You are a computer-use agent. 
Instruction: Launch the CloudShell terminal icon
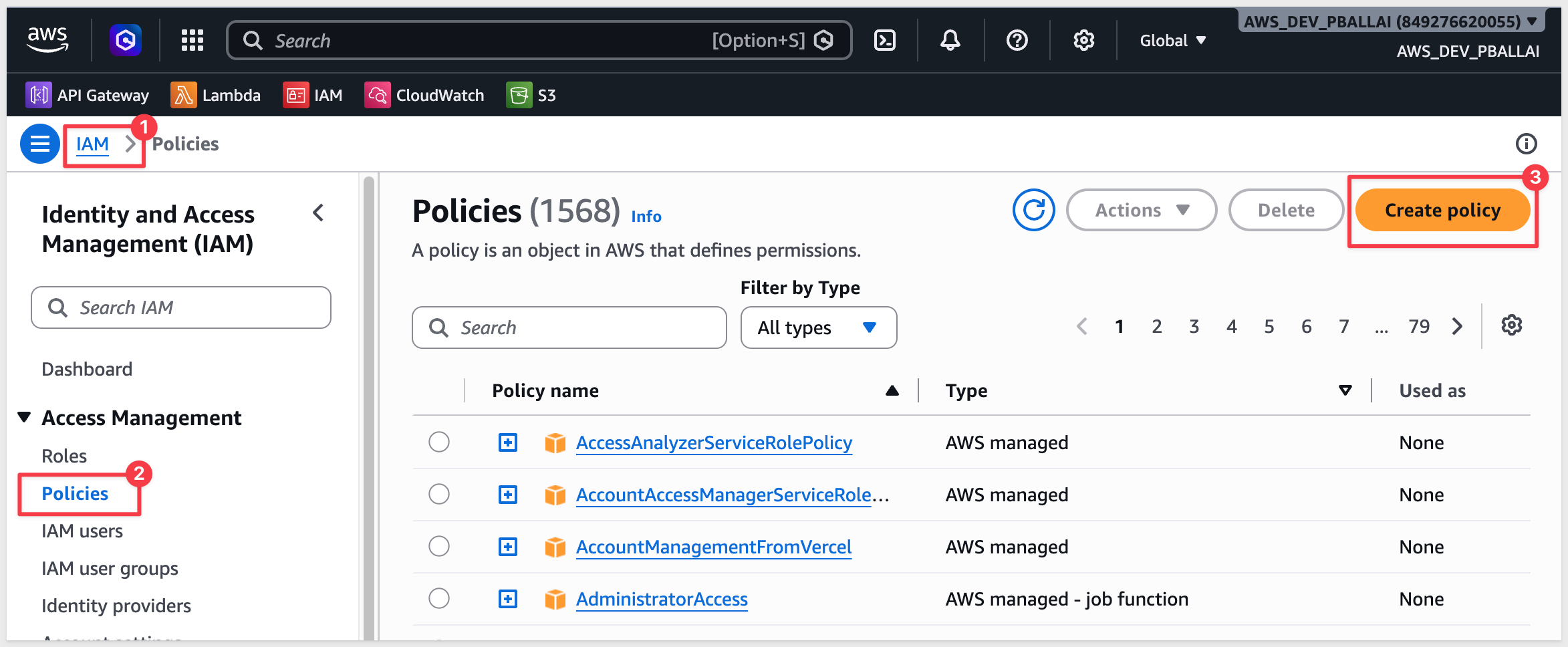pos(885,40)
